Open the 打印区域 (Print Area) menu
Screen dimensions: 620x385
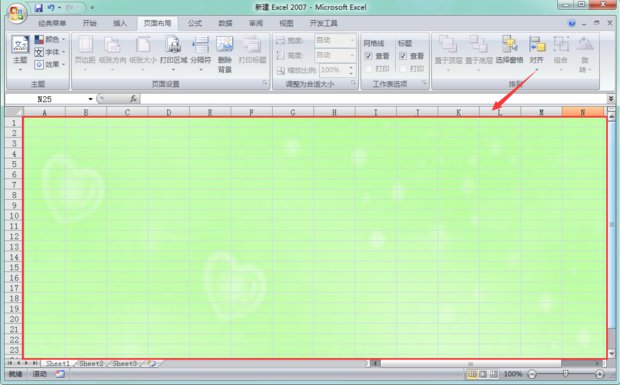coord(173,53)
